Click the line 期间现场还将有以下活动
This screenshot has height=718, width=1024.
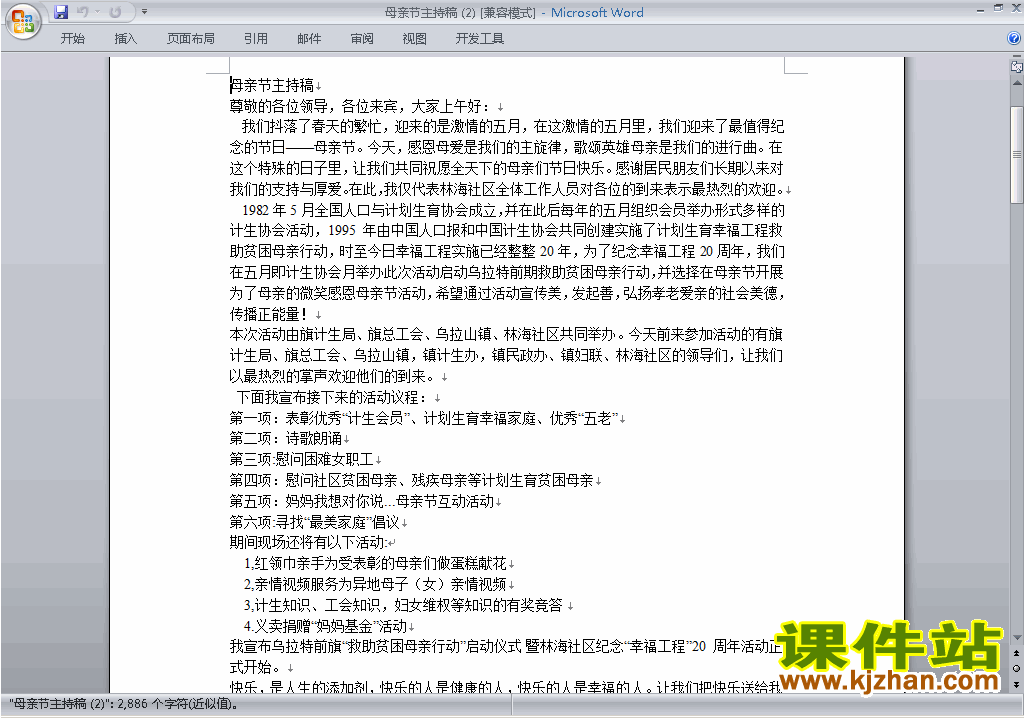308,543
